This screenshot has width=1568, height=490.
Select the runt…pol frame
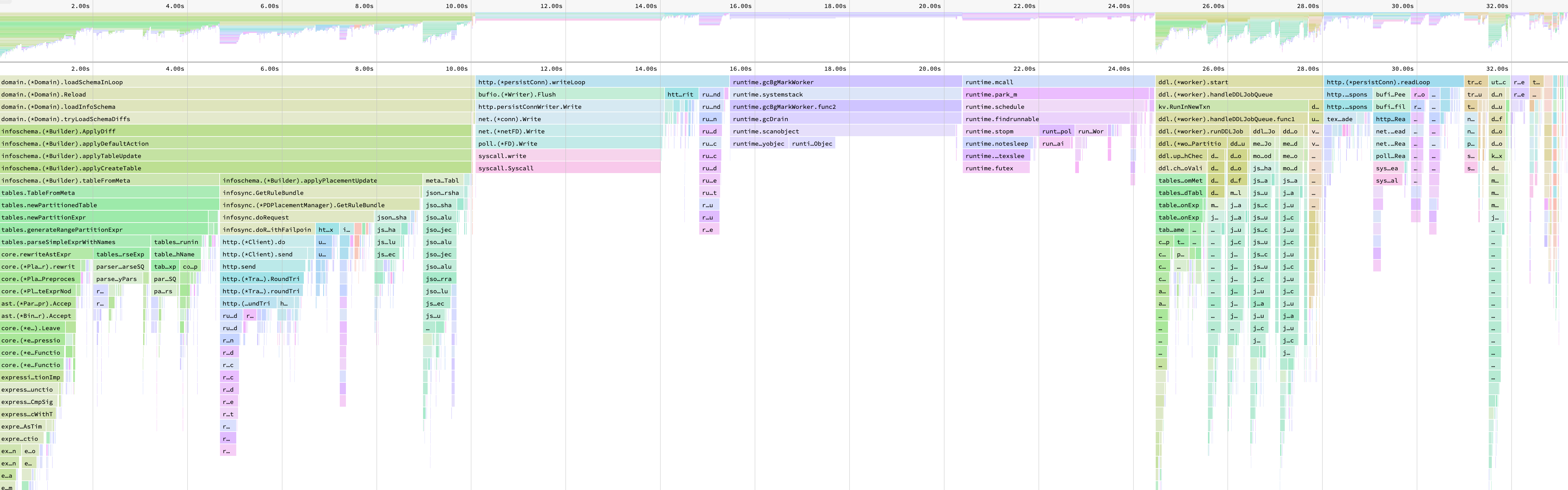[x=1057, y=131]
